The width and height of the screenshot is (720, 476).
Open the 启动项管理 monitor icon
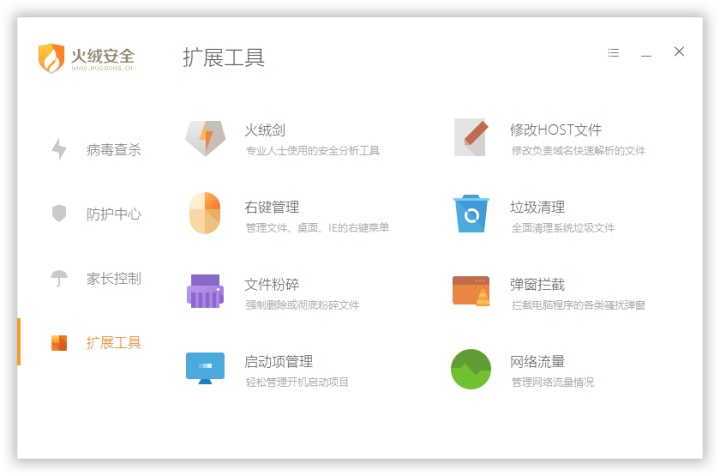tap(205, 368)
